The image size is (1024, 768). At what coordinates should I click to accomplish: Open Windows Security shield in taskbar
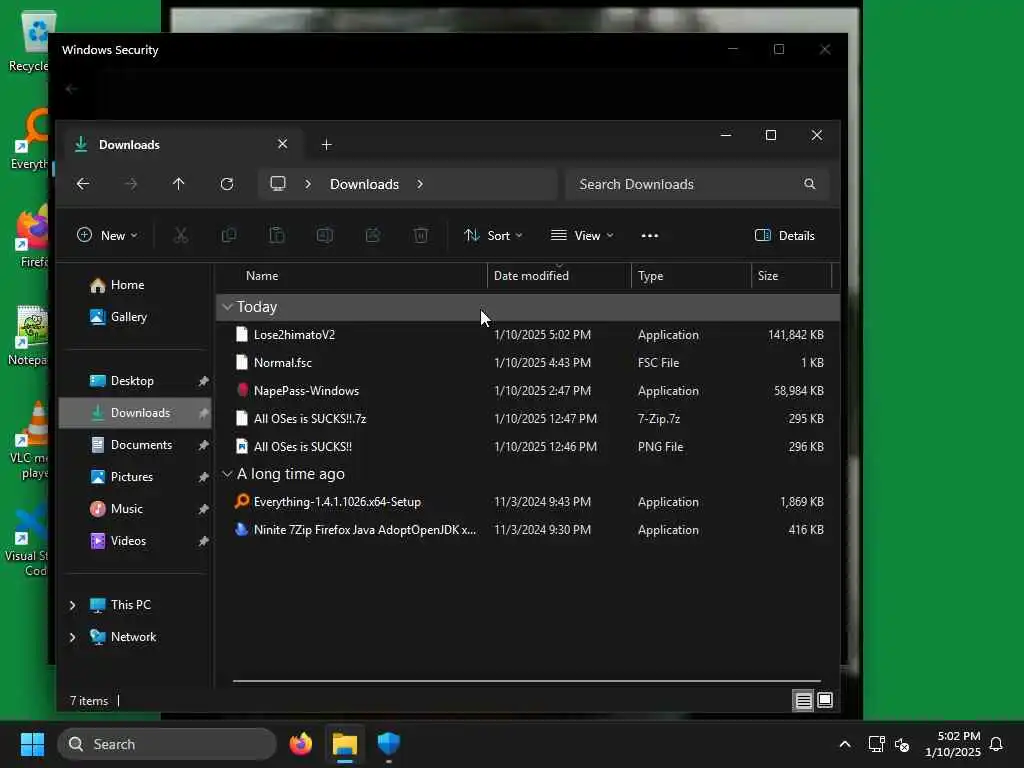point(389,744)
